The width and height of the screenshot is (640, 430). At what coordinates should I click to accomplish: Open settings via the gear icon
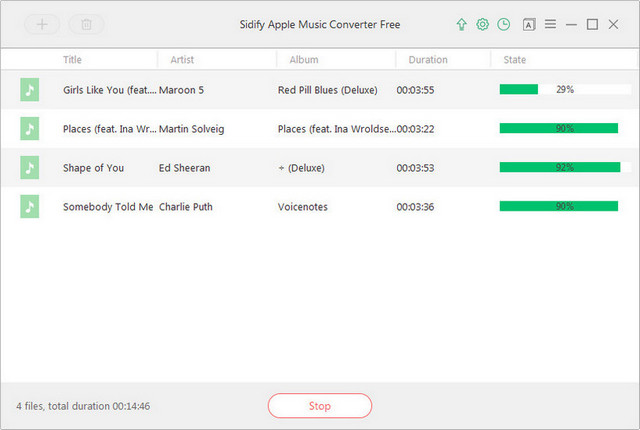(482, 24)
